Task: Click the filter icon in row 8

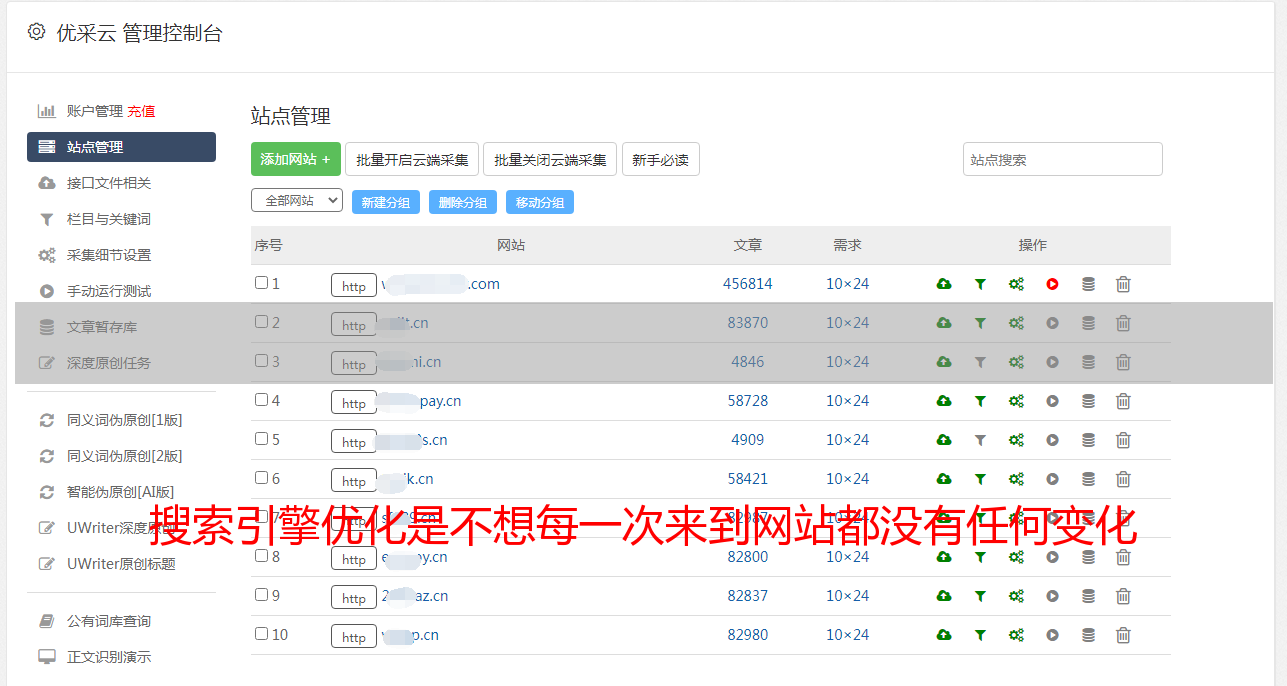Action: (980, 557)
